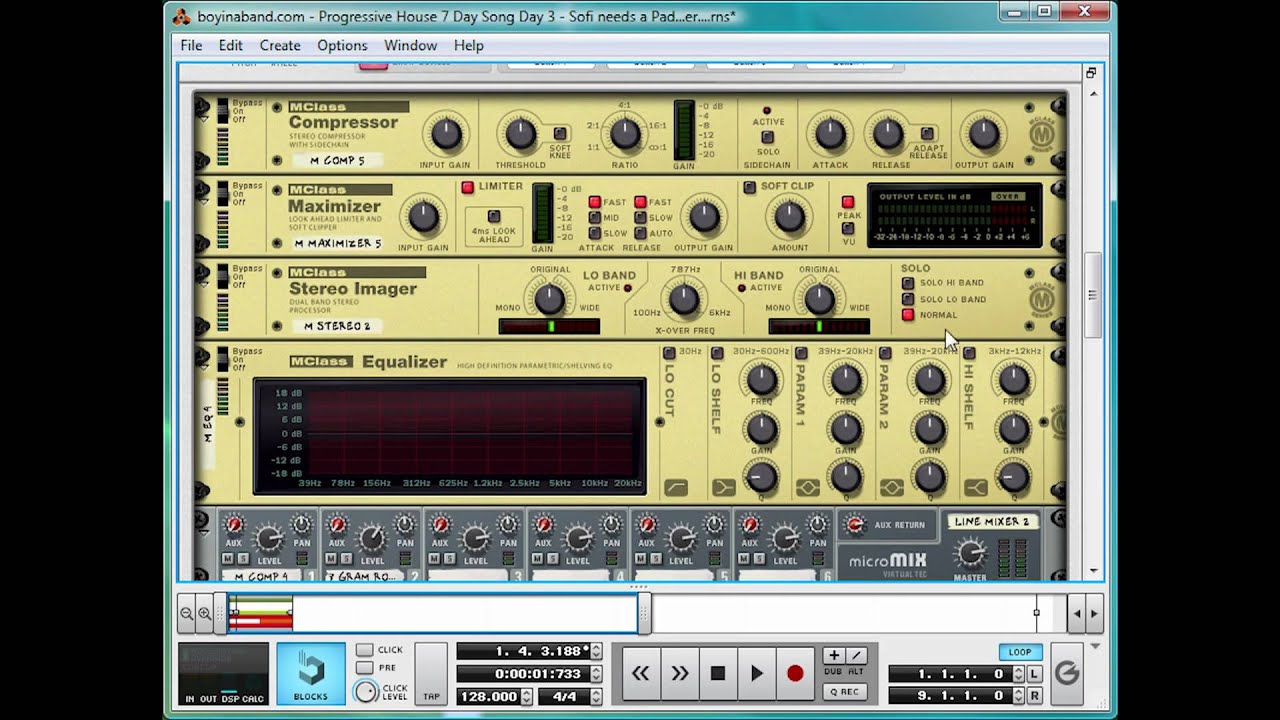
Task: Open the Window menu
Action: point(410,45)
